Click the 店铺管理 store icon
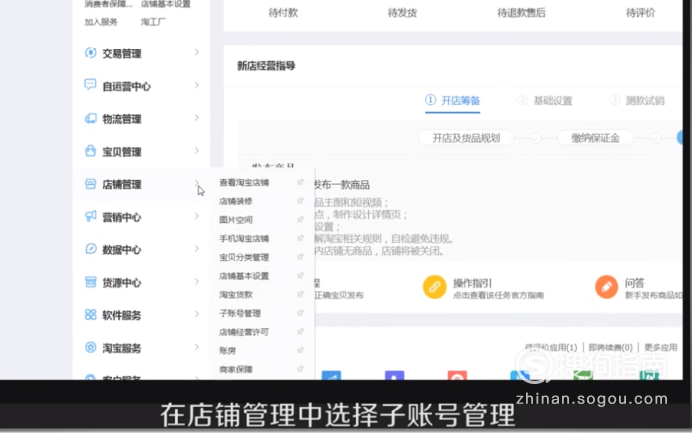The image size is (692, 433). pyautogui.click(x=90, y=184)
